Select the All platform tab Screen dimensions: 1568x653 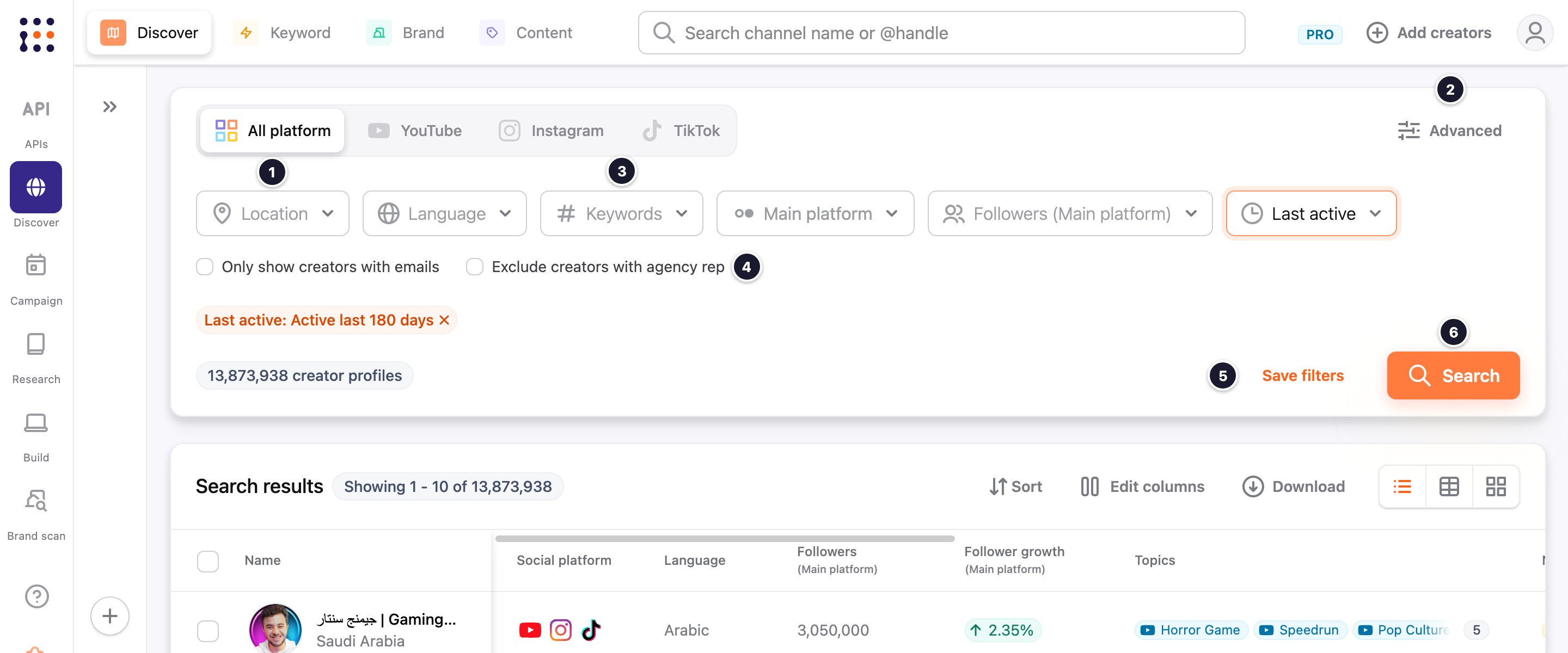272,130
